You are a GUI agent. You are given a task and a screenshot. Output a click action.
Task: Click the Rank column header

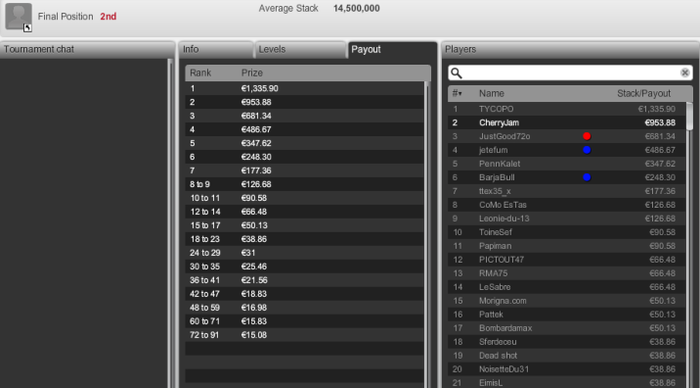(200, 73)
